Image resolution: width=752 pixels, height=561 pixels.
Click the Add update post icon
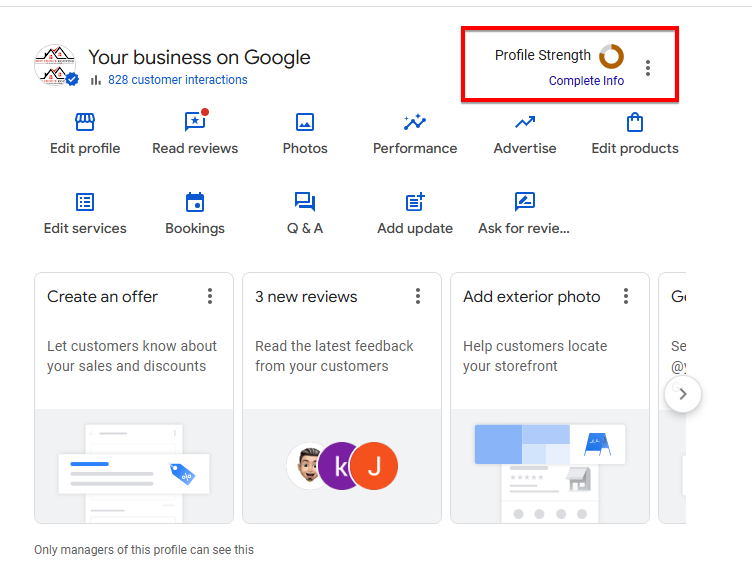click(x=415, y=203)
